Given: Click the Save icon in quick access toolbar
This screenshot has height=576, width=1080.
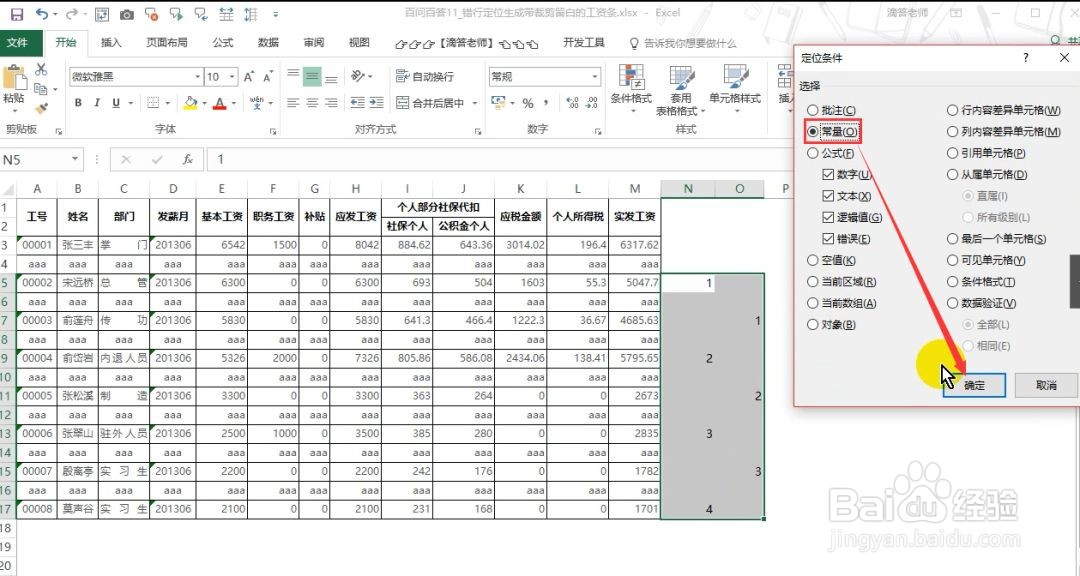Looking at the screenshot, I should pyautogui.click(x=17, y=14).
